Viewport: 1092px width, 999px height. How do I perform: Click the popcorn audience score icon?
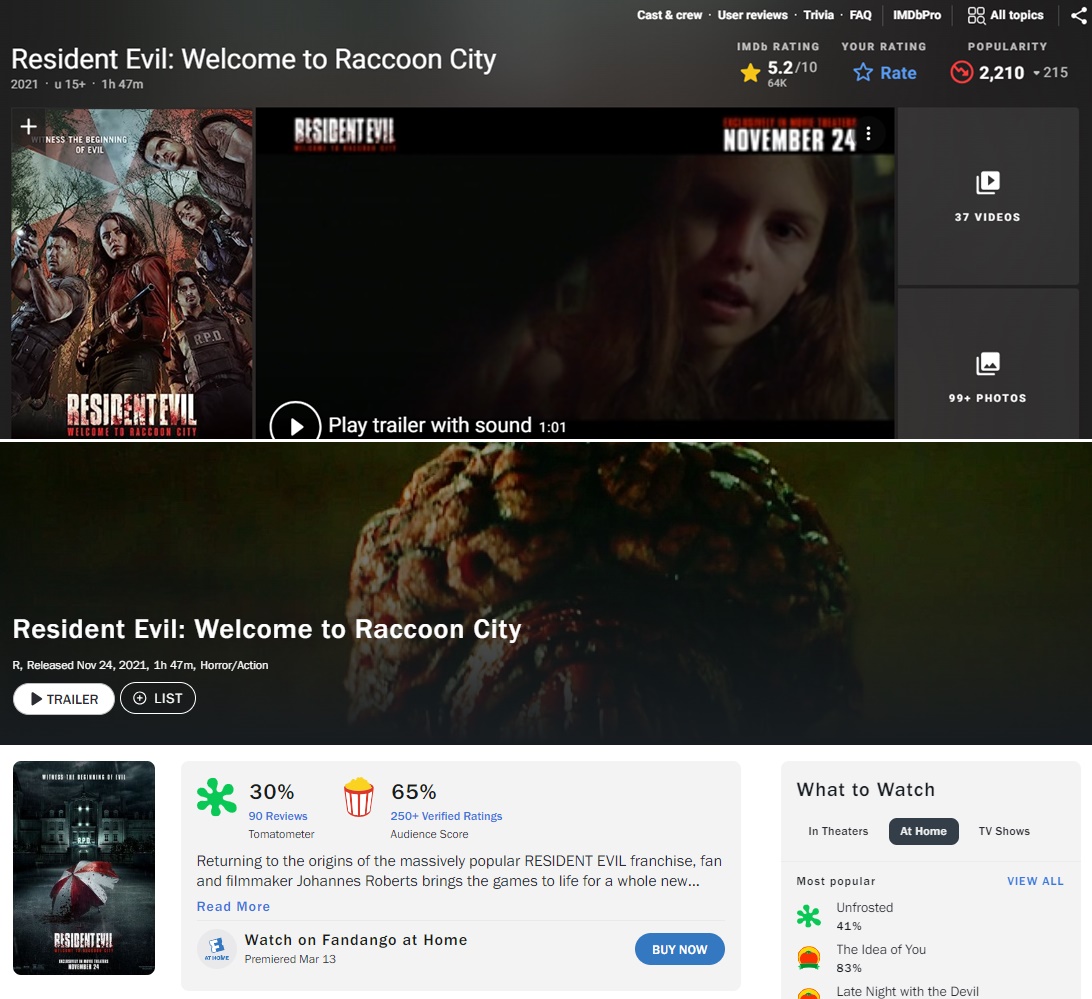[359, 797]
